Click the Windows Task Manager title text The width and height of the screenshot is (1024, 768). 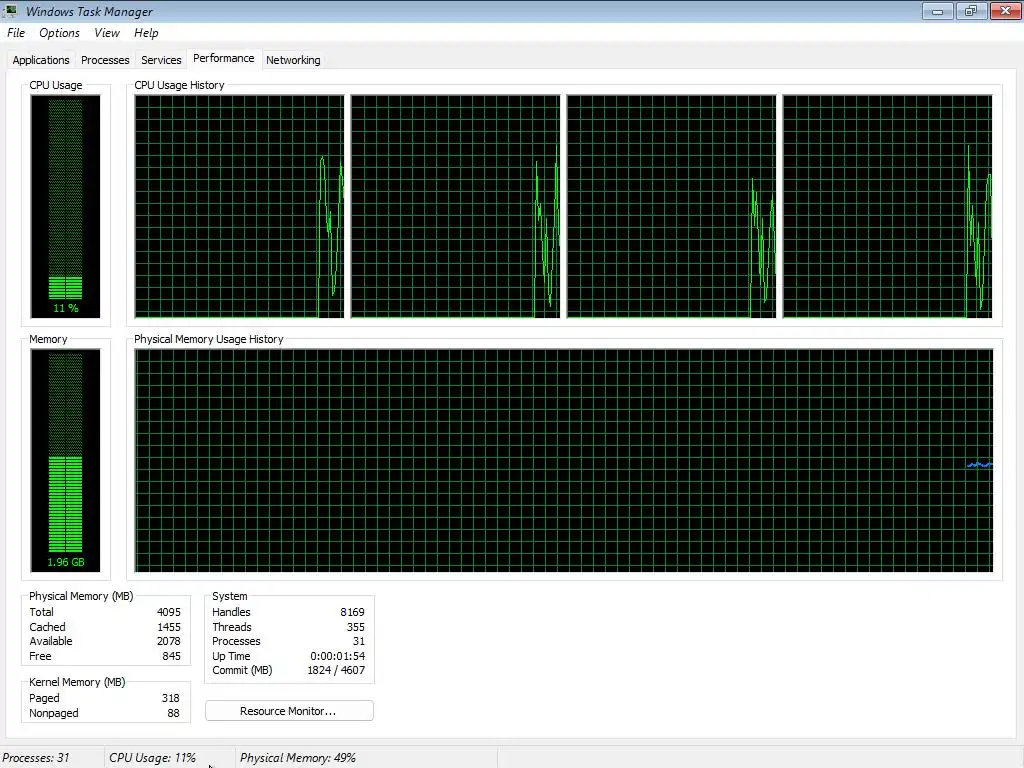[89, 11]
